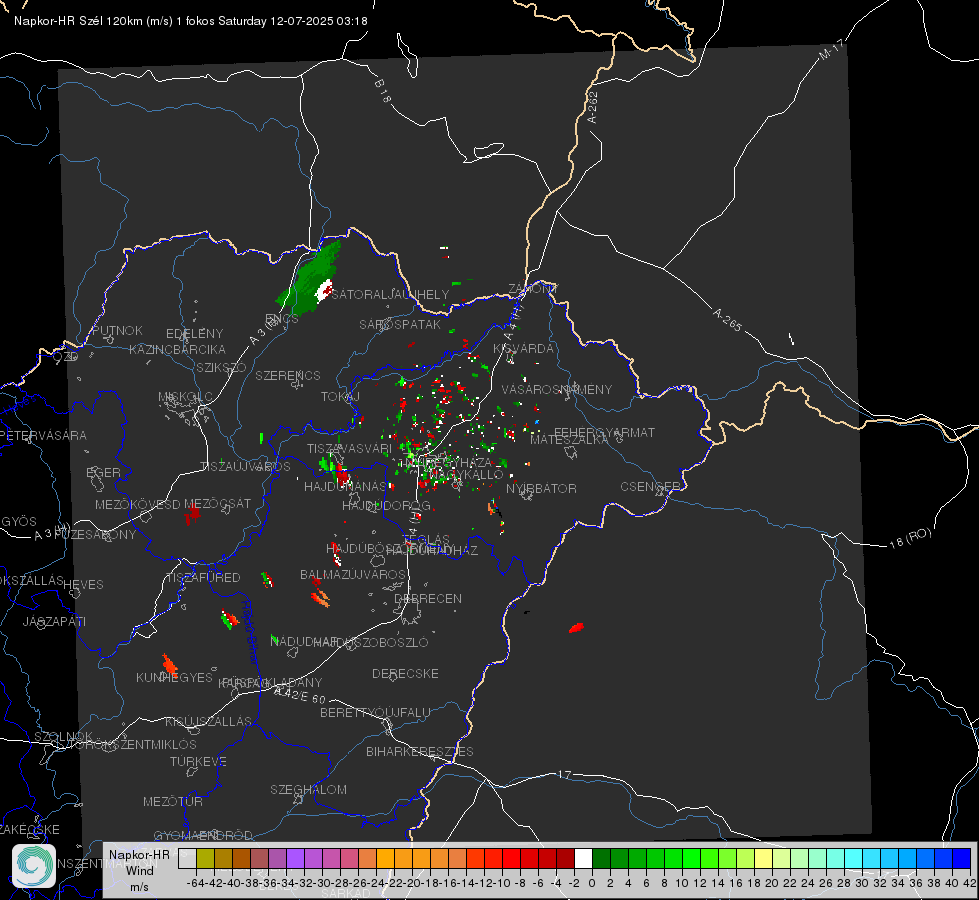
Task: Click the 'Napkor-HR Wind m/s' legend title
Action: (x=139, y=870)
